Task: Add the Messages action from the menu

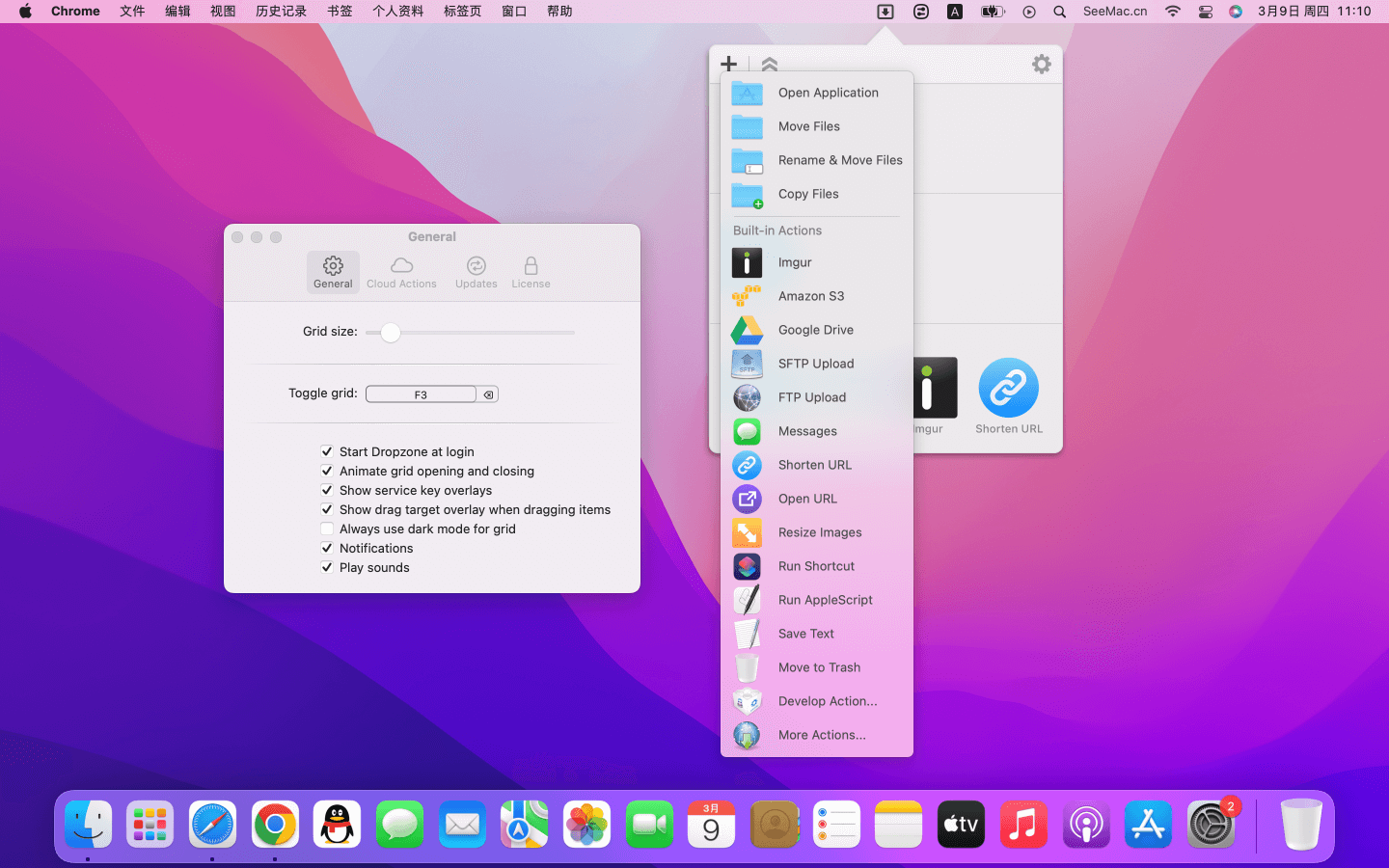Action: point(816,431)
